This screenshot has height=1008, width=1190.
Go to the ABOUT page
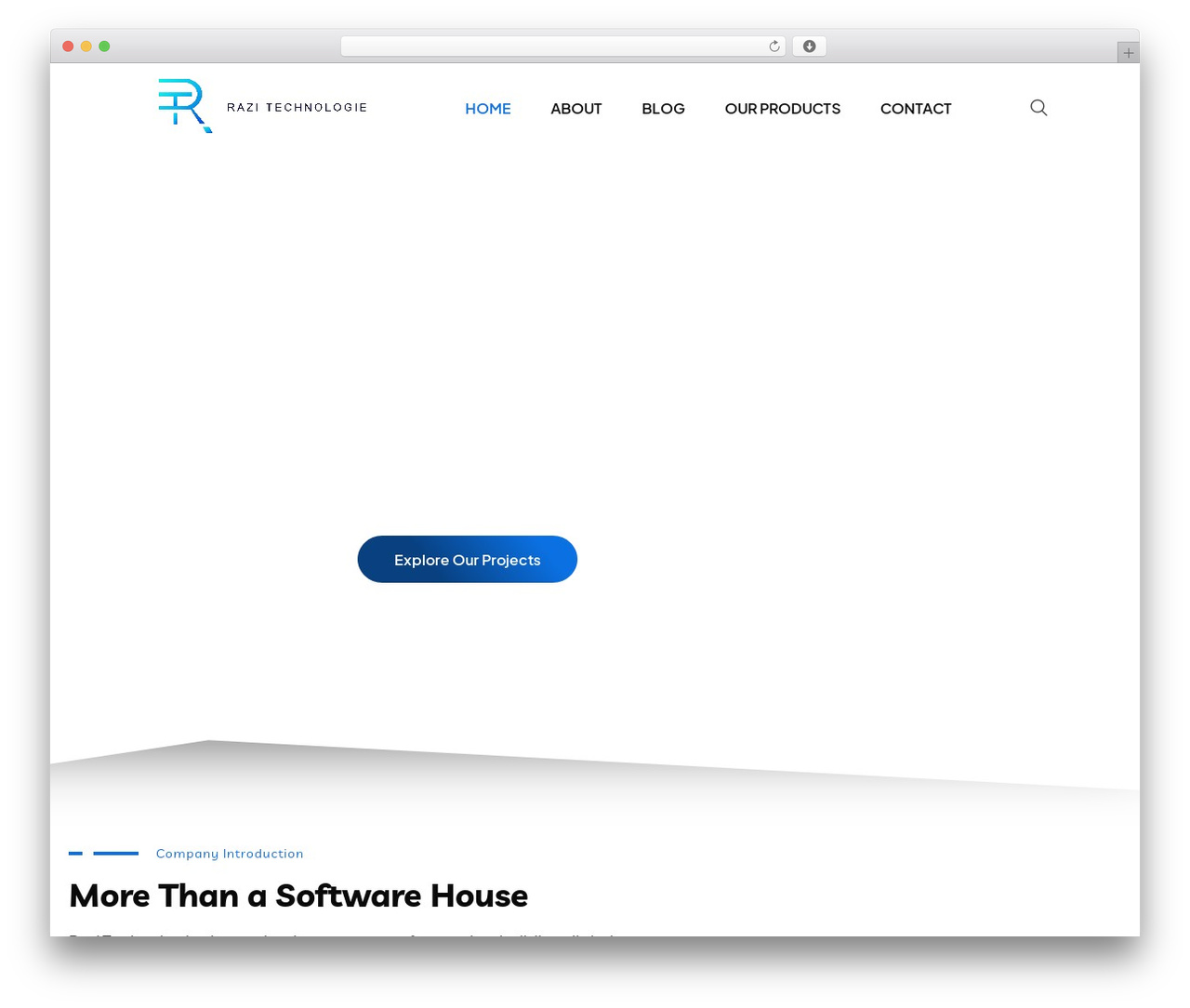pyautogui.click(x=576, y=109)
